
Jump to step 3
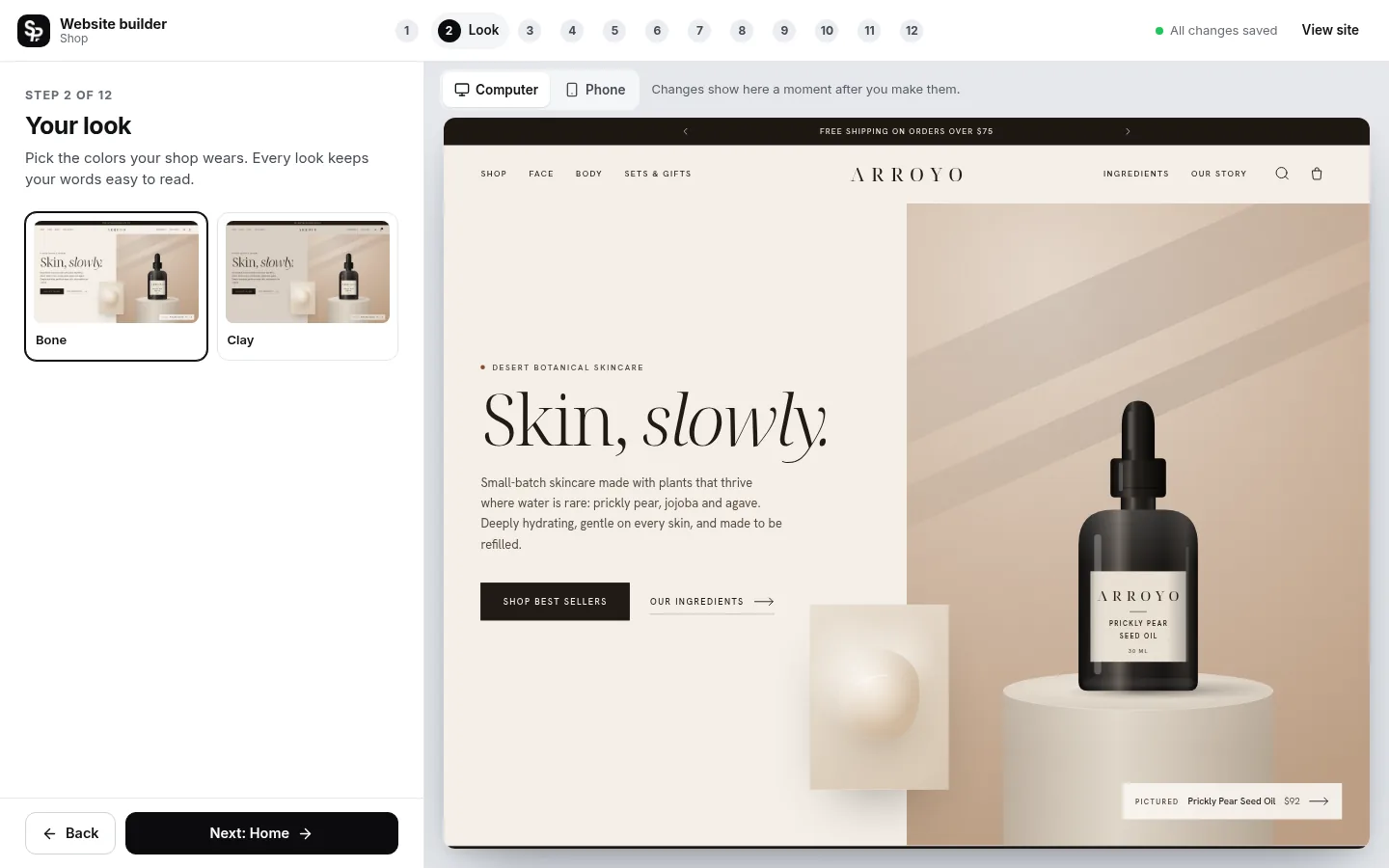click(x=530, y=31)
